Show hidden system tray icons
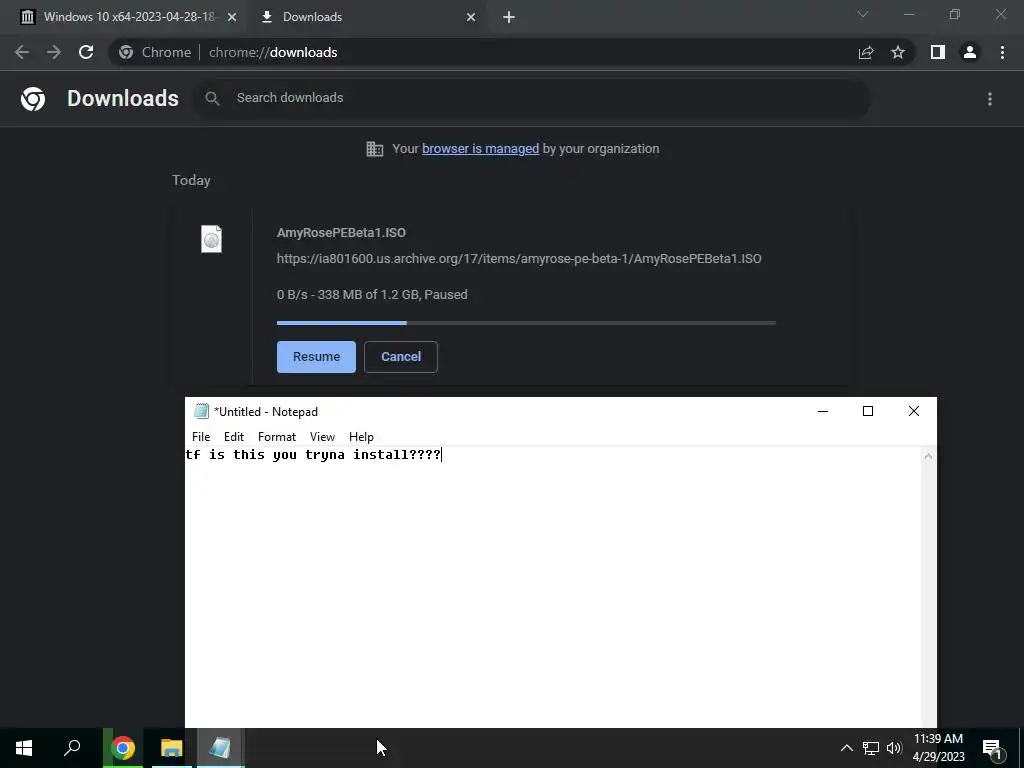 click(846, 748)
